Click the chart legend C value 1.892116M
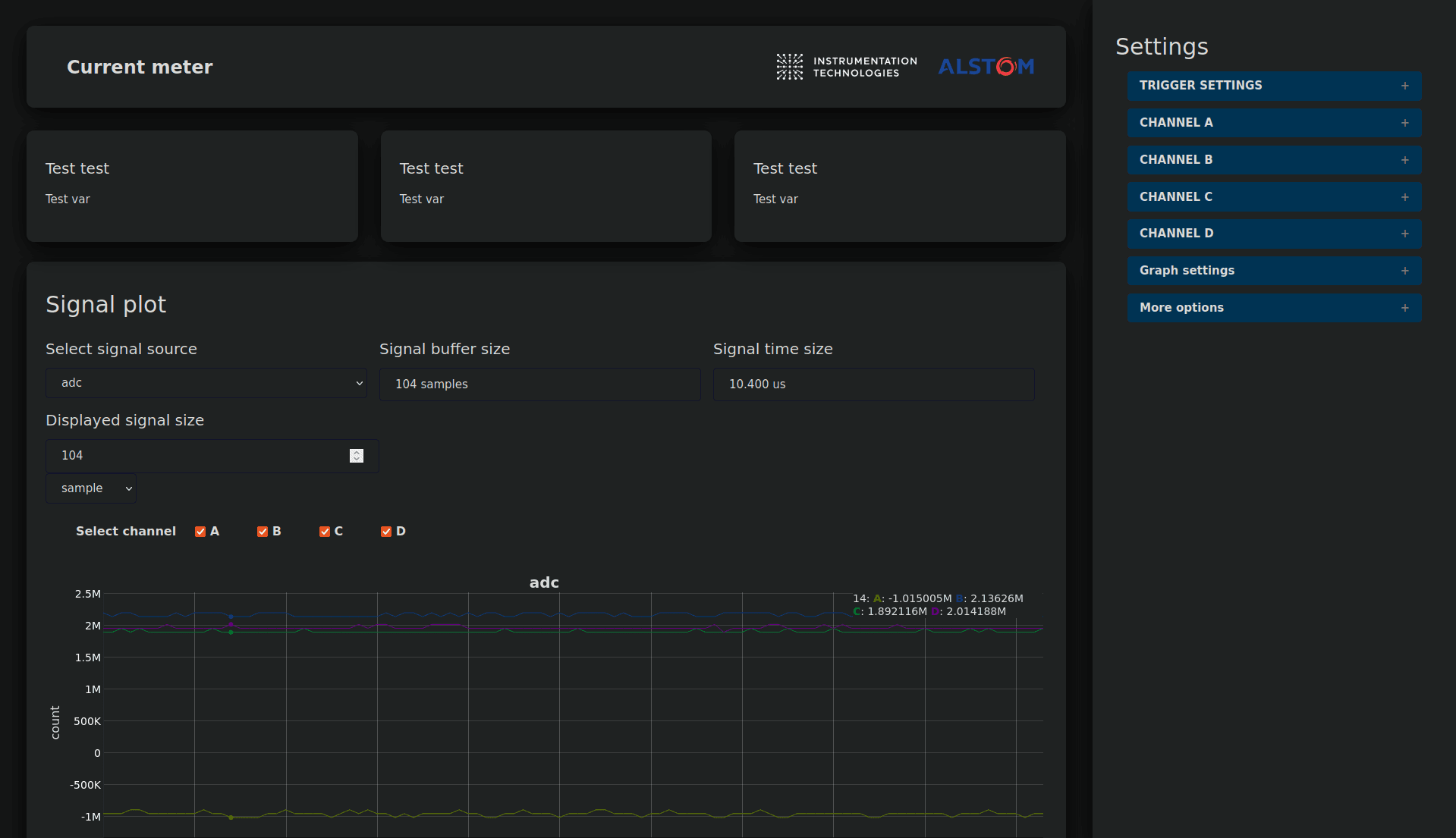The height and width of the screenshot is (838, 1456). pos(898,611)
